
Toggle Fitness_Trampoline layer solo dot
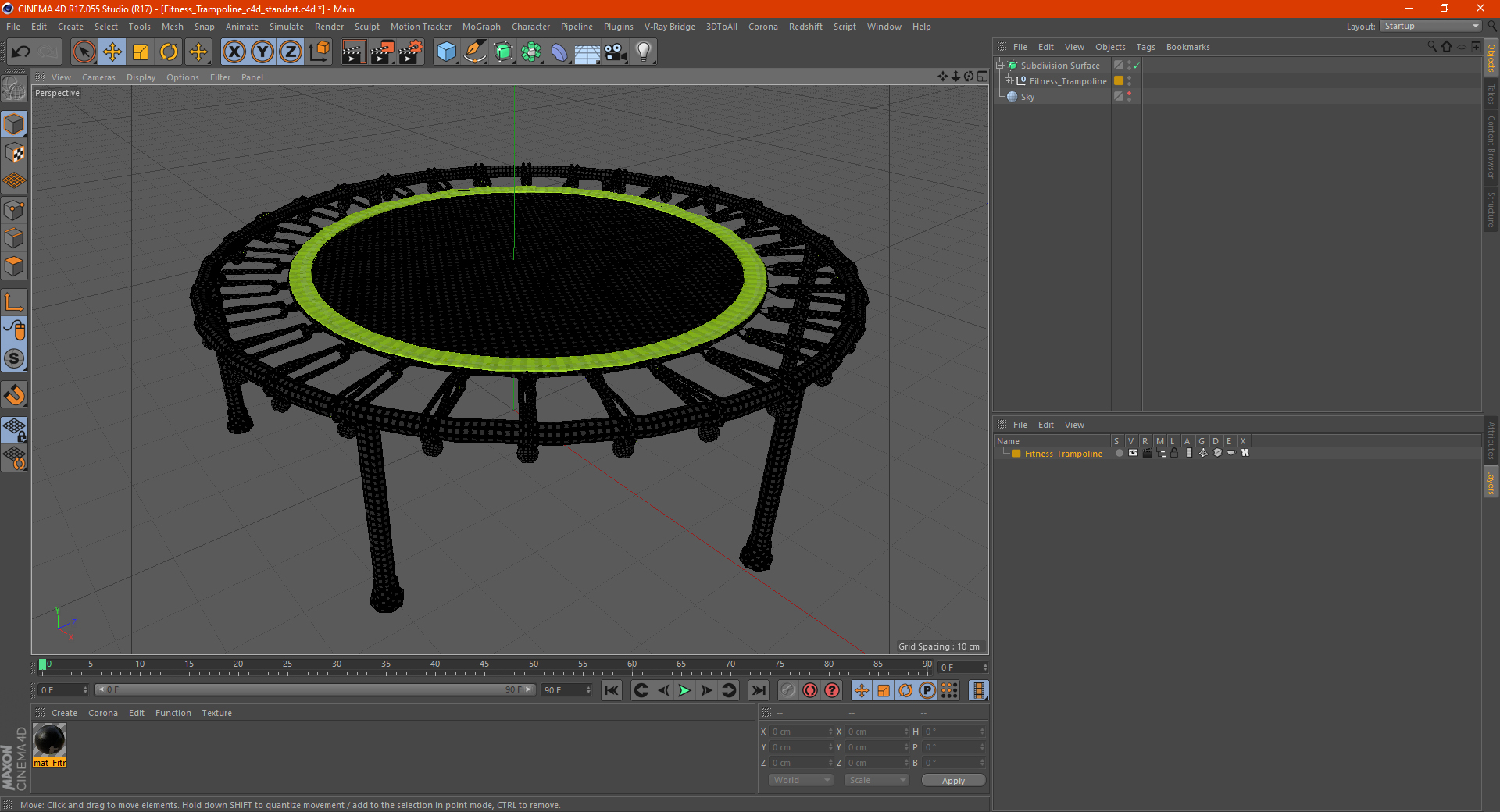coord(1119,453)
